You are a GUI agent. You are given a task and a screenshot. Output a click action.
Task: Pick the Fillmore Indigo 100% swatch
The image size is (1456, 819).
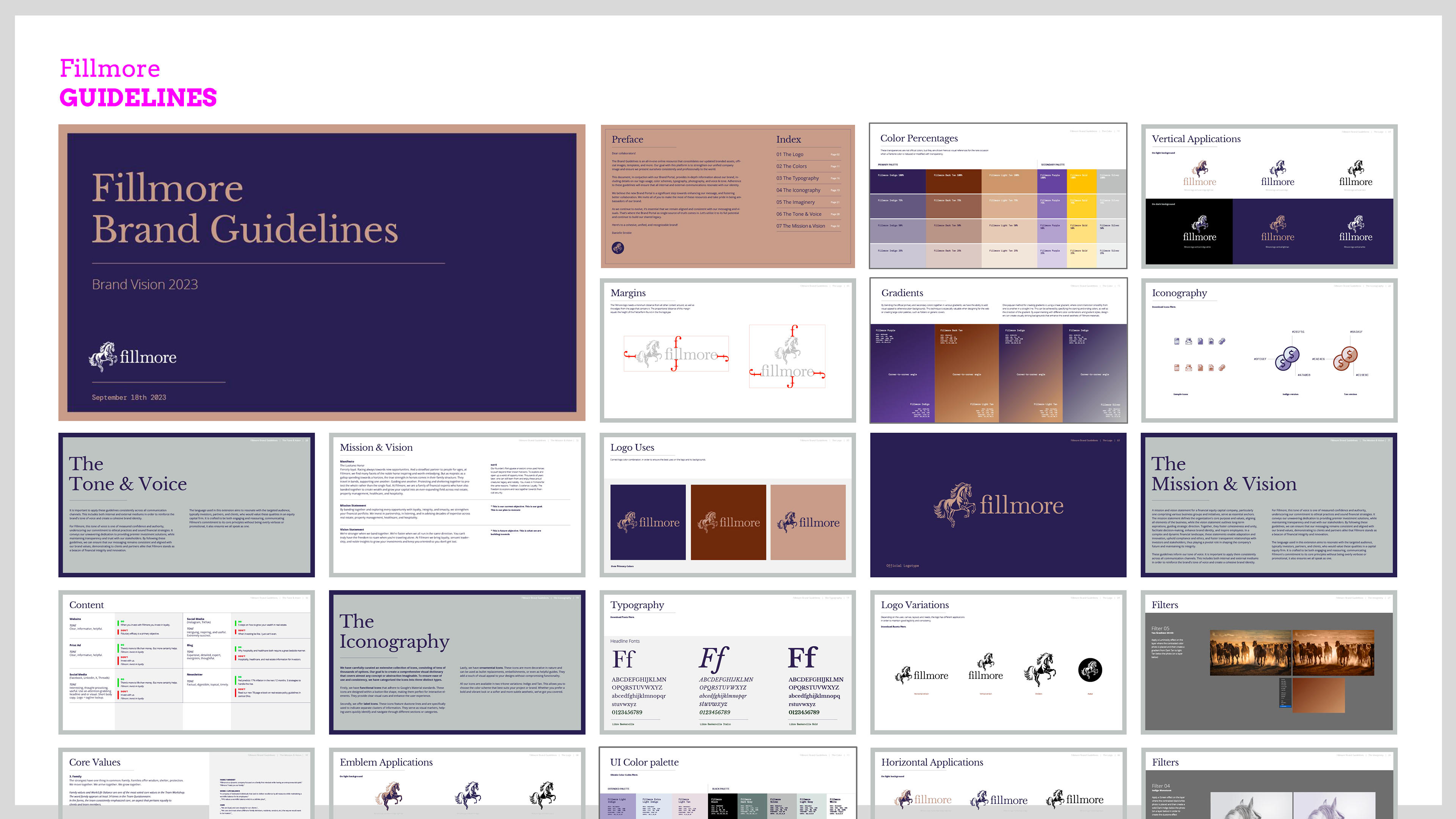click(x=897, y=182)
